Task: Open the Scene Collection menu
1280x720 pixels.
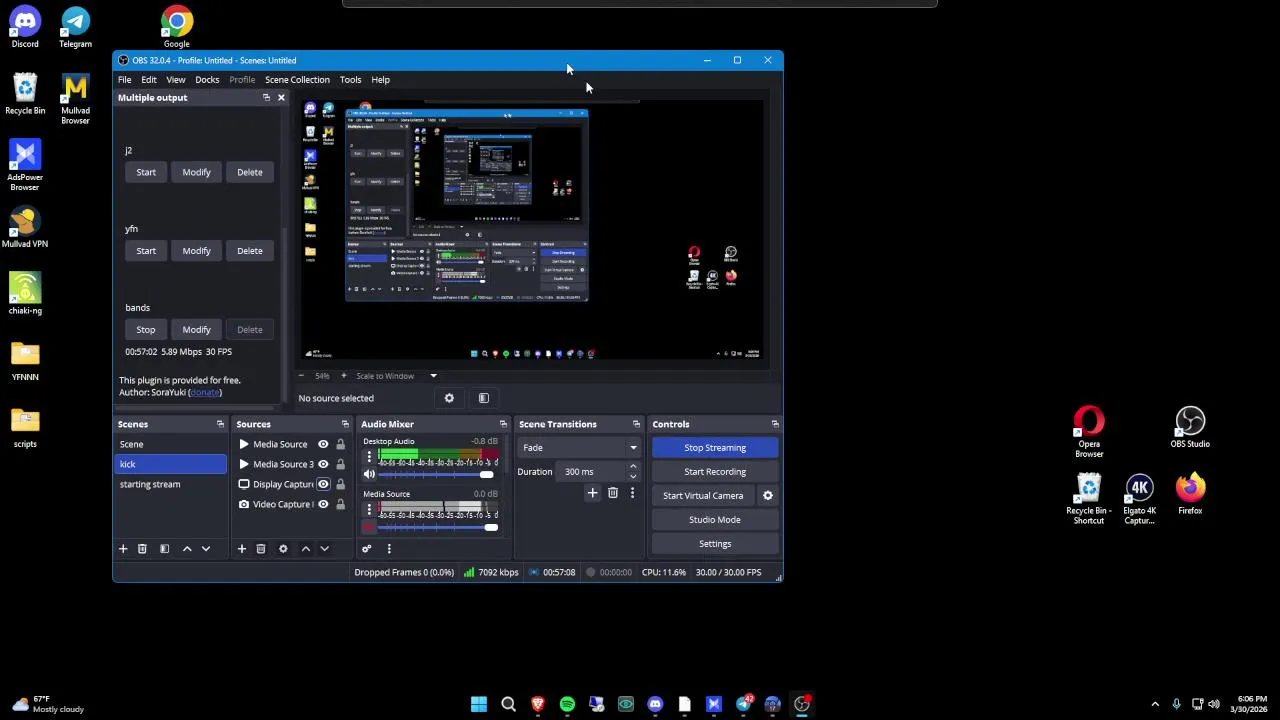Action: pos(297,80)
